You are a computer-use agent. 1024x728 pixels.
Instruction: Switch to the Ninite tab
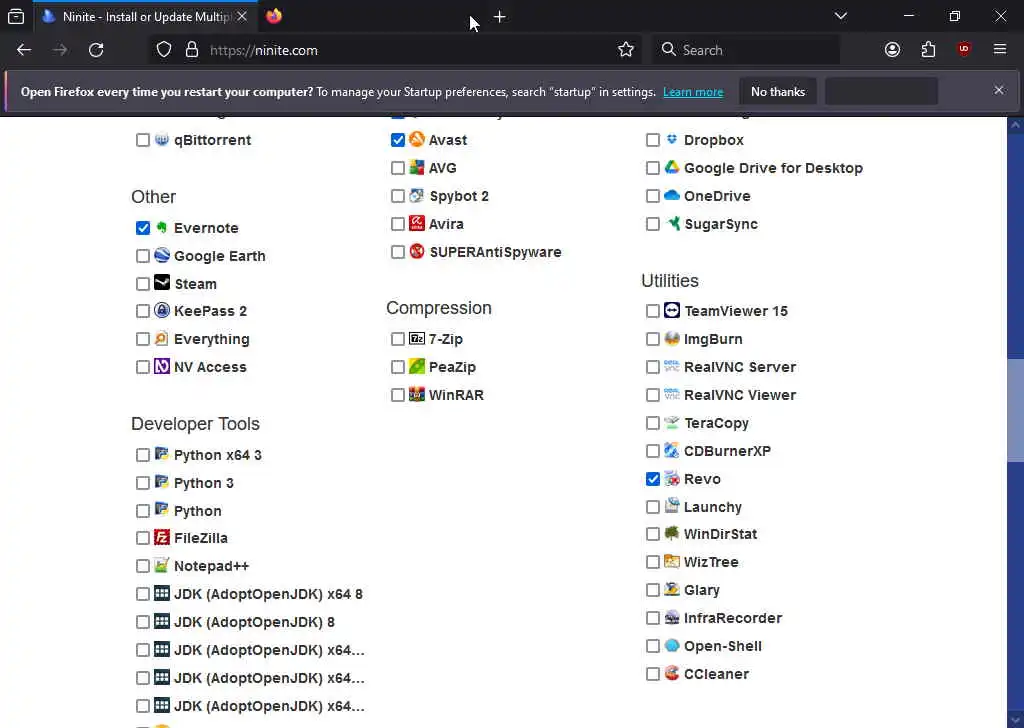click(x=144, y=16)
